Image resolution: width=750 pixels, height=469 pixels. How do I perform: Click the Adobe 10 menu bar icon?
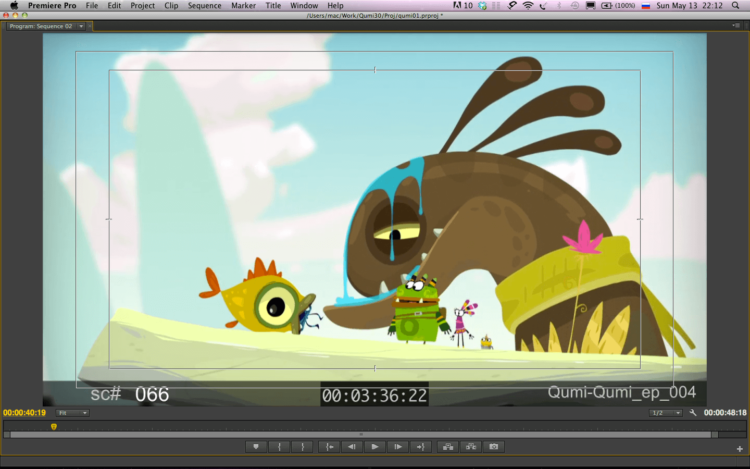(x=463, y=6)
